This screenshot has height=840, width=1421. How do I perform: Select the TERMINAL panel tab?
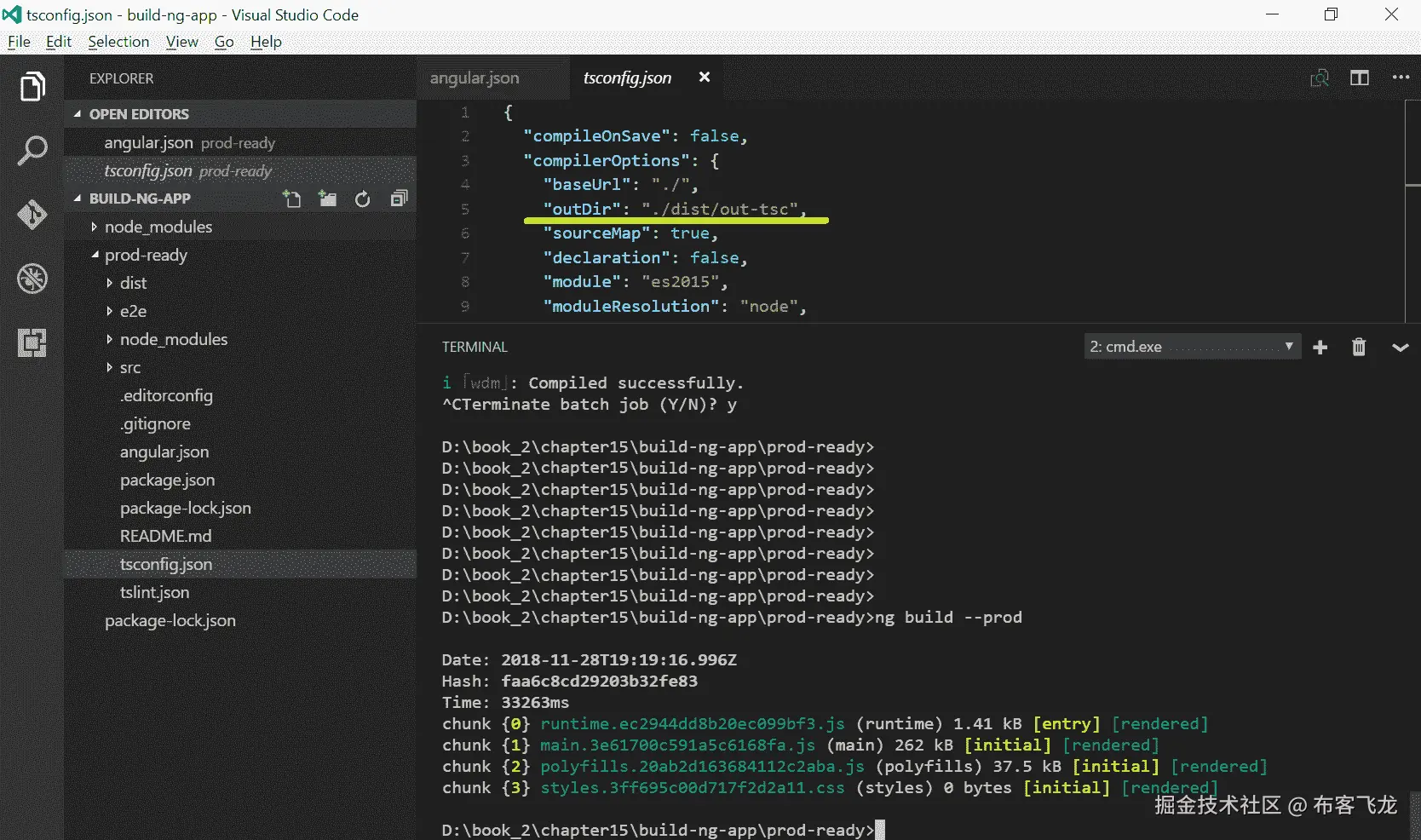[x=475, y=347]
